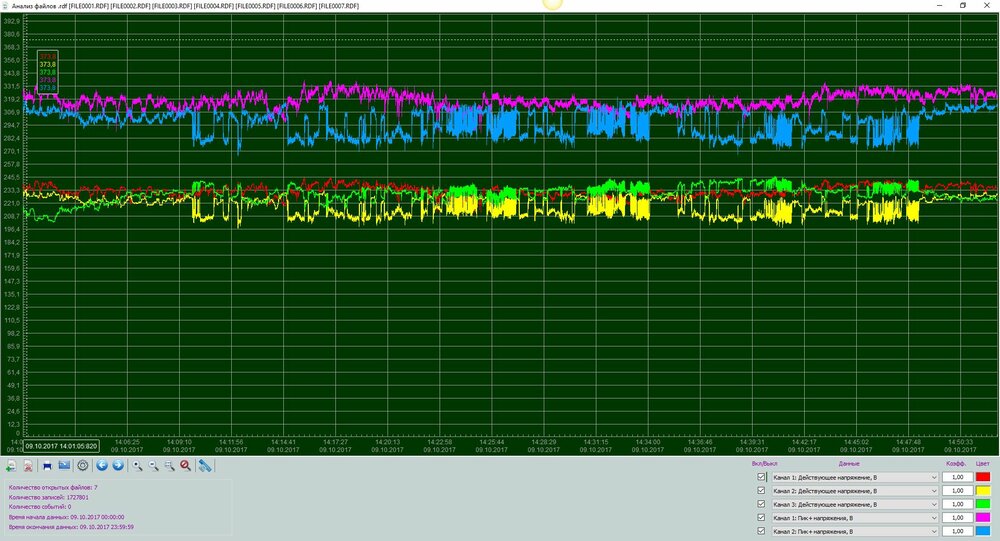1000x541 pixels.
Task: Click the coefficient field next to yellow swatch
Action: tap(958, 491)
